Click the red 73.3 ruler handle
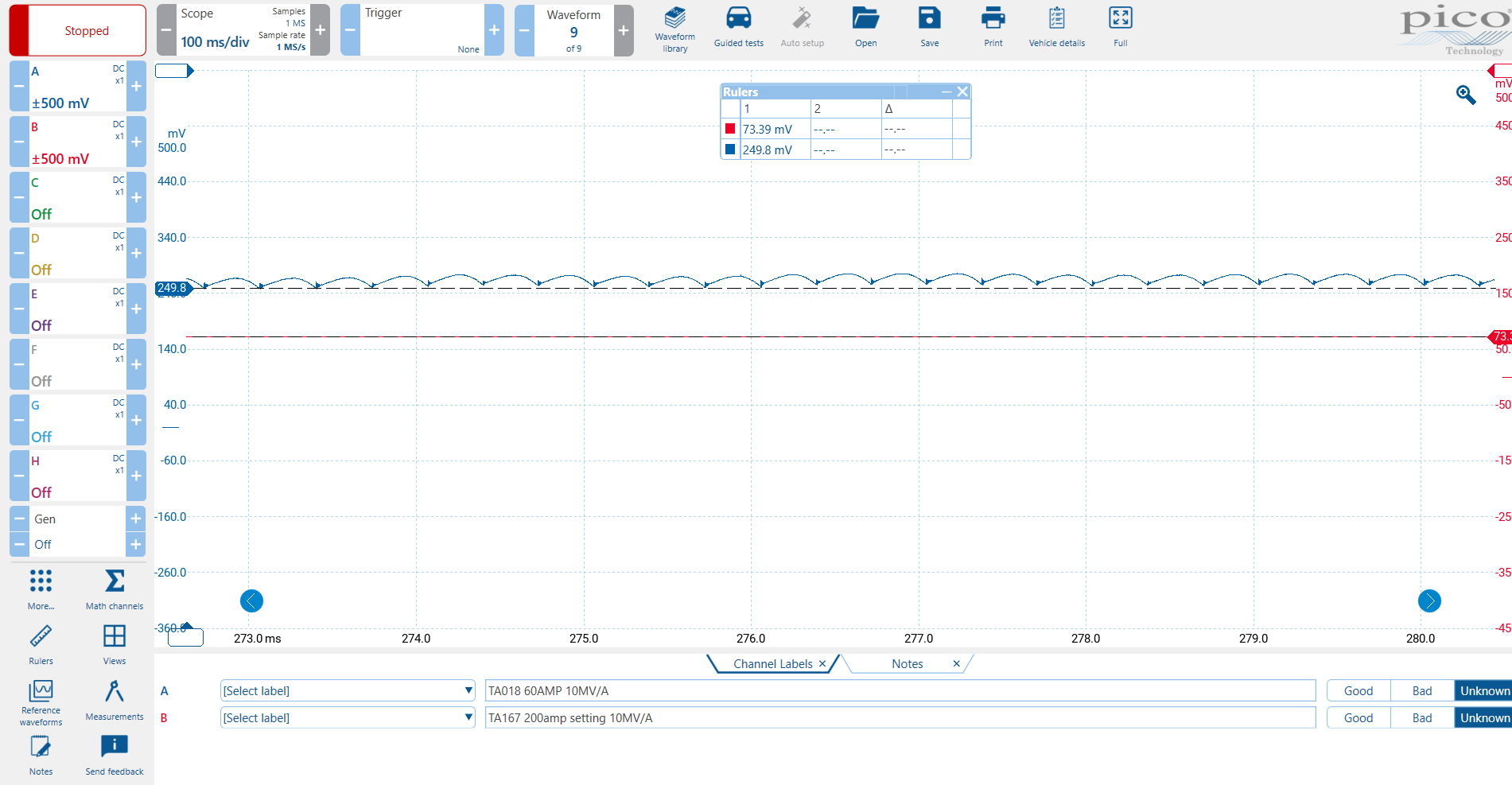The height and width of the screenshot is (785, 1512). 1500,336
